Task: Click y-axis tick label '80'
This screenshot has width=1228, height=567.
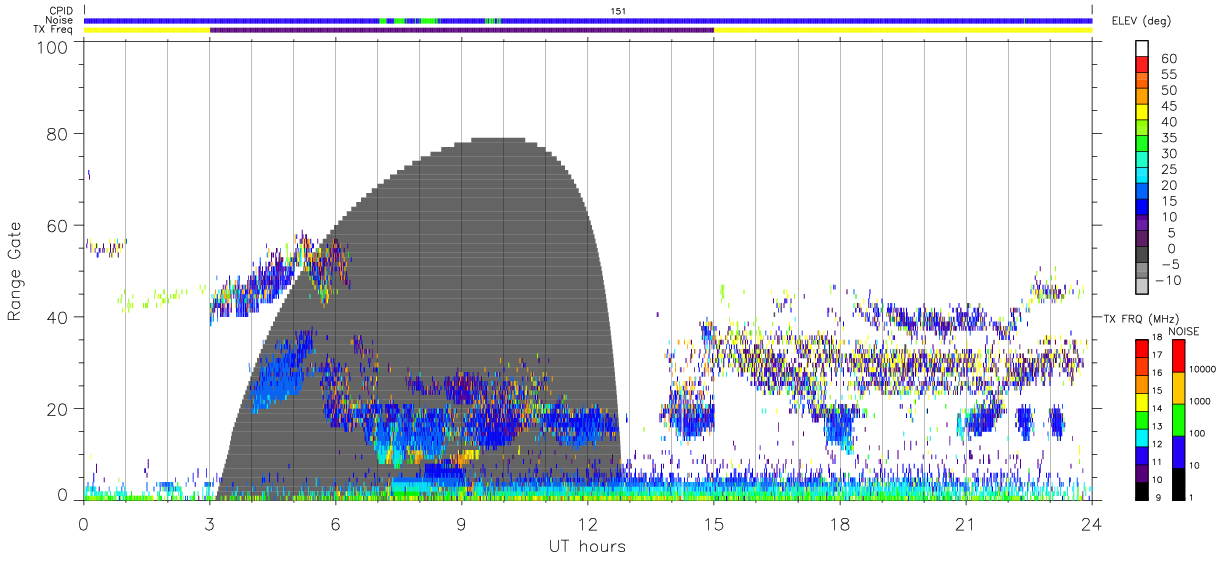Action: pos(56,133)
